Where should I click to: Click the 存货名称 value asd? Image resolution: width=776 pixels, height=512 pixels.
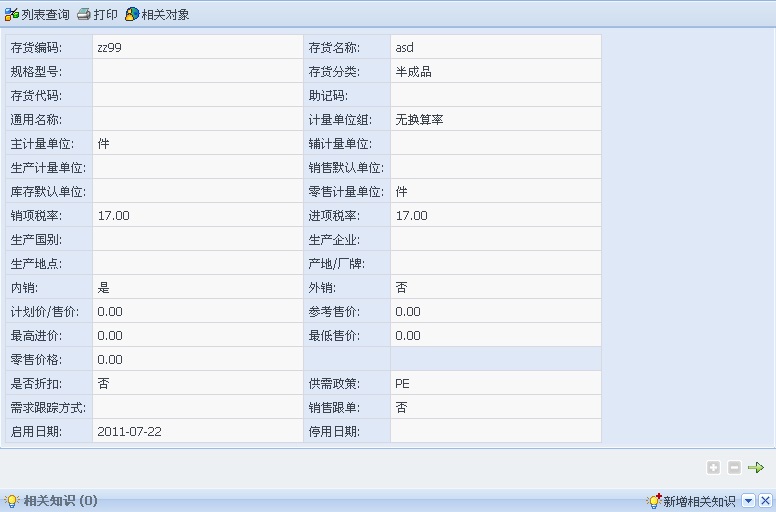click(404, 47)
